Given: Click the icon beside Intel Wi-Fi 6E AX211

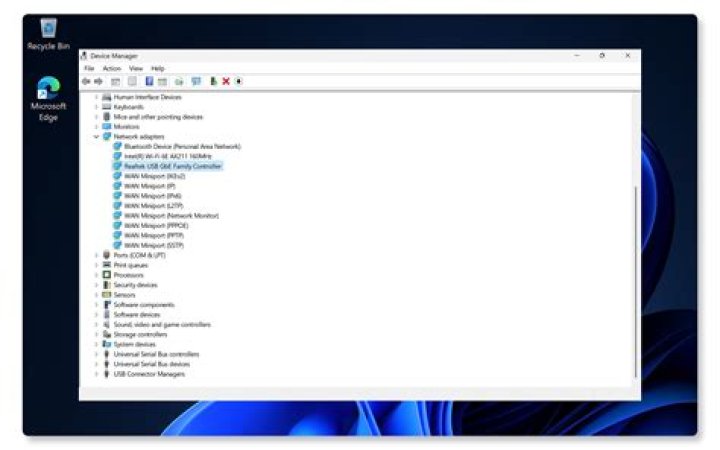Looking at the screenshot, I should point(117,156).
